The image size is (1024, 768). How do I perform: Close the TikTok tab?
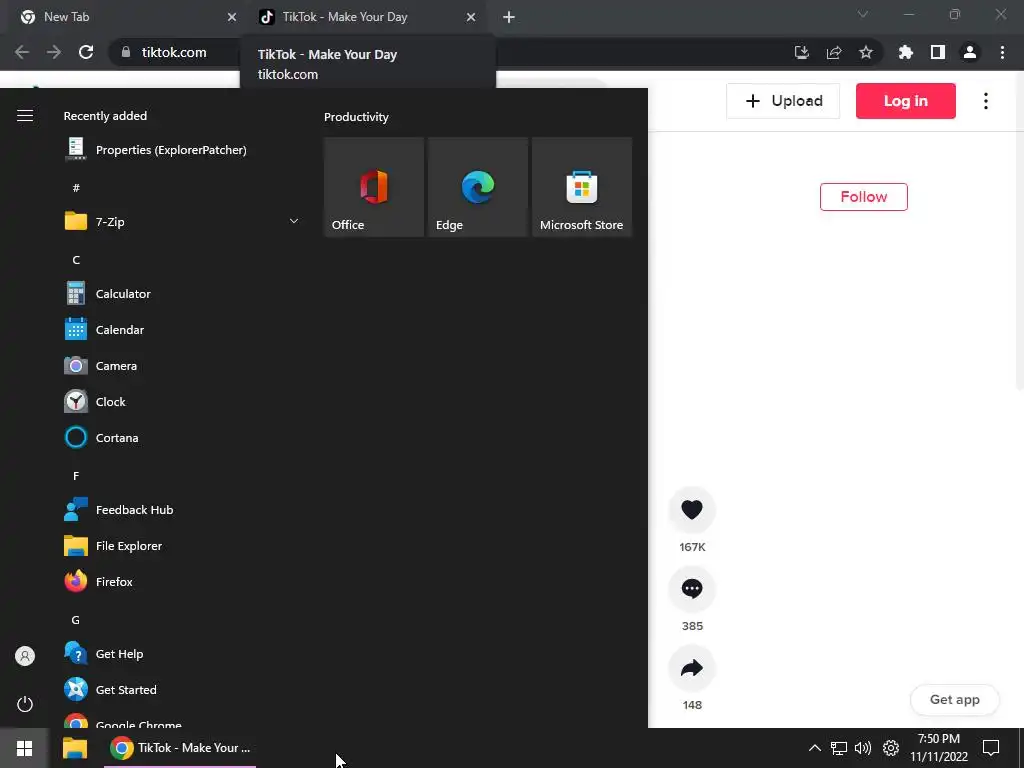[x=471, y=17]
